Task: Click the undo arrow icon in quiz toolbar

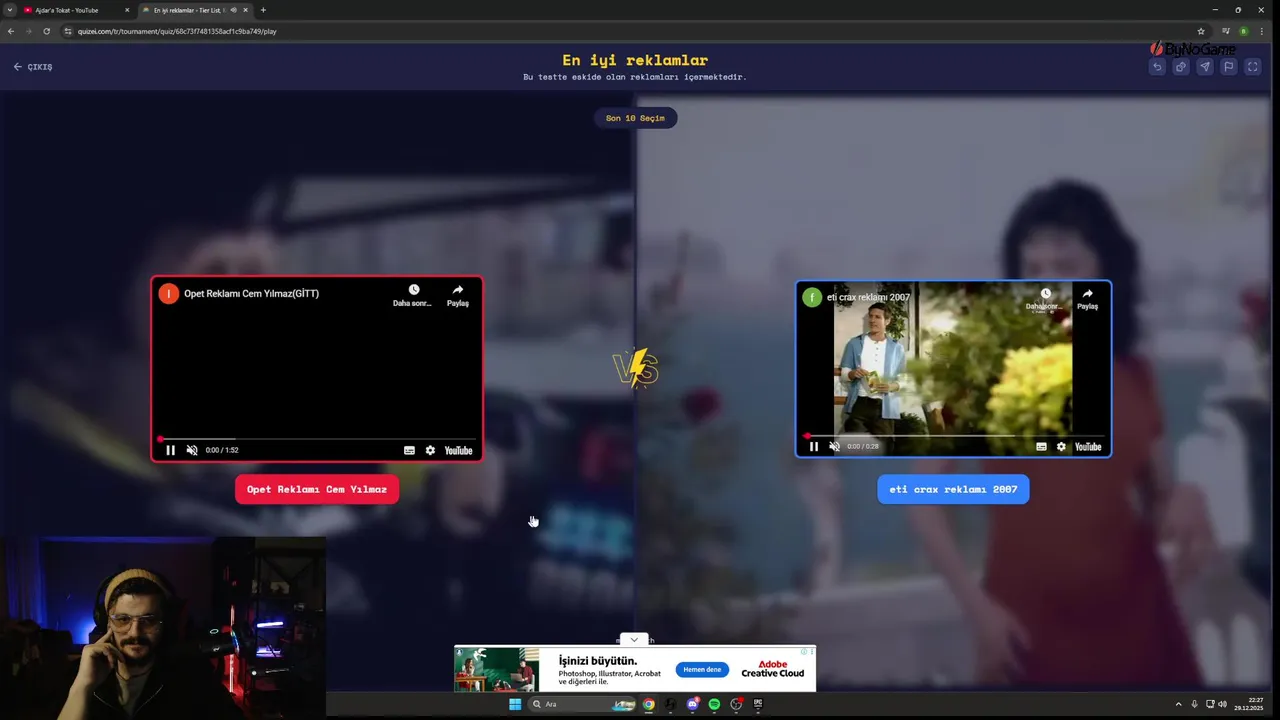Action: (x=1157, y=67)
